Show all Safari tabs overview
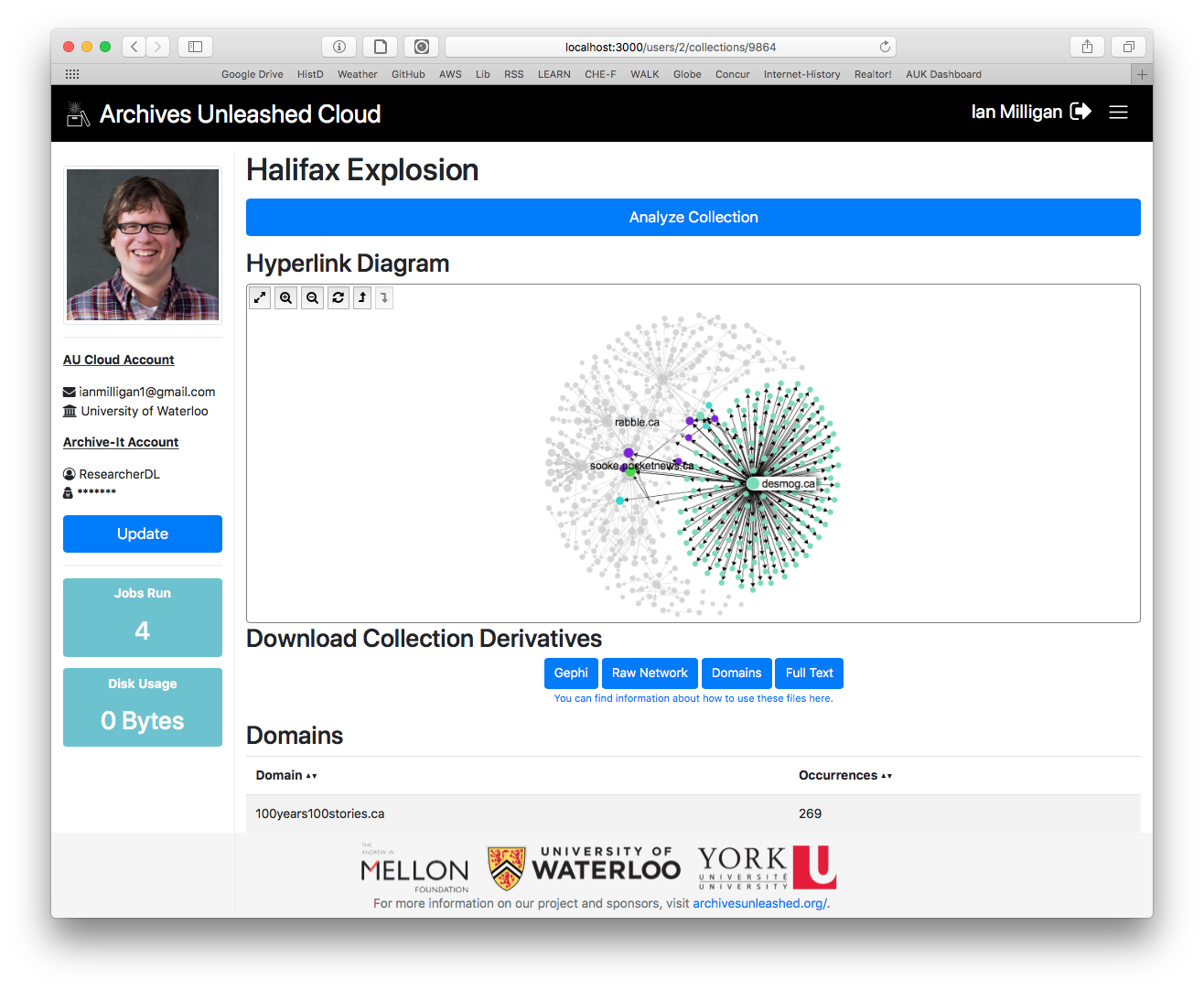 point(1129,47)
